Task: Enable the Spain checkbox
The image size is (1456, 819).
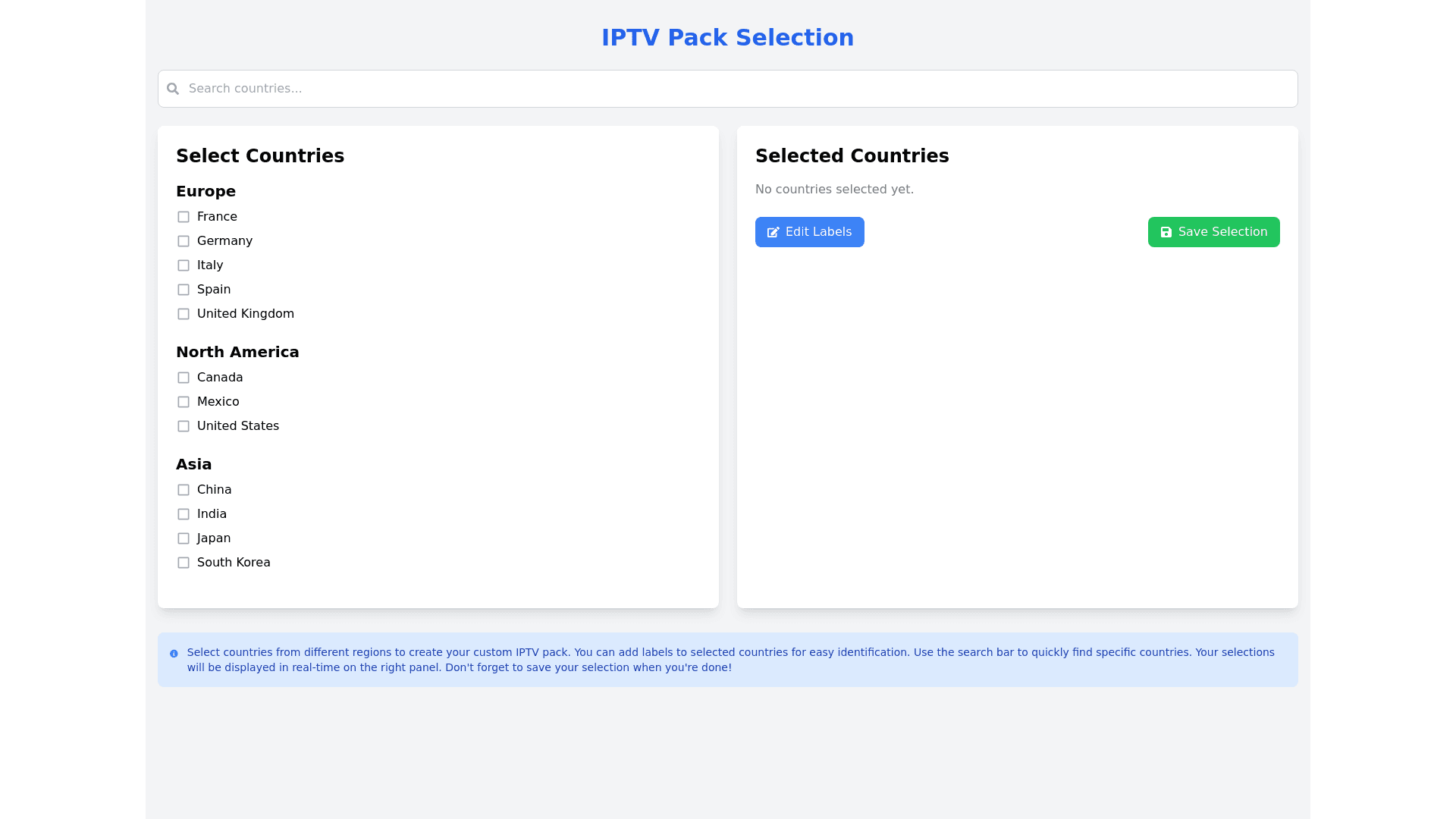Action: [x=184, y=290]
